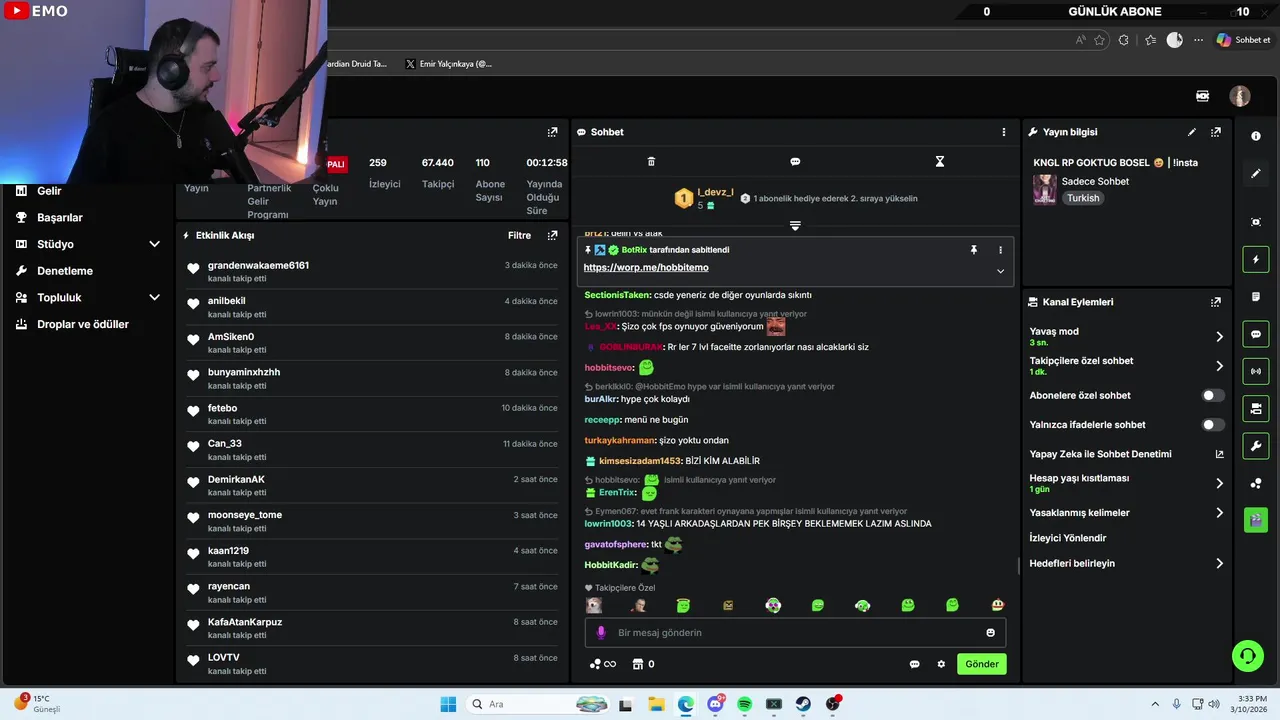Open the info icon in right sidebar

[x=1256, y=135]
